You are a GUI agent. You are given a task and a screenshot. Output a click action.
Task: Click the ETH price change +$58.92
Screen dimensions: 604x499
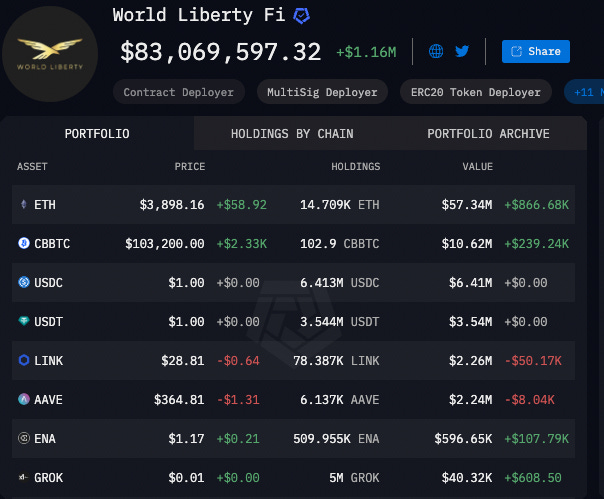click(242, 205)
